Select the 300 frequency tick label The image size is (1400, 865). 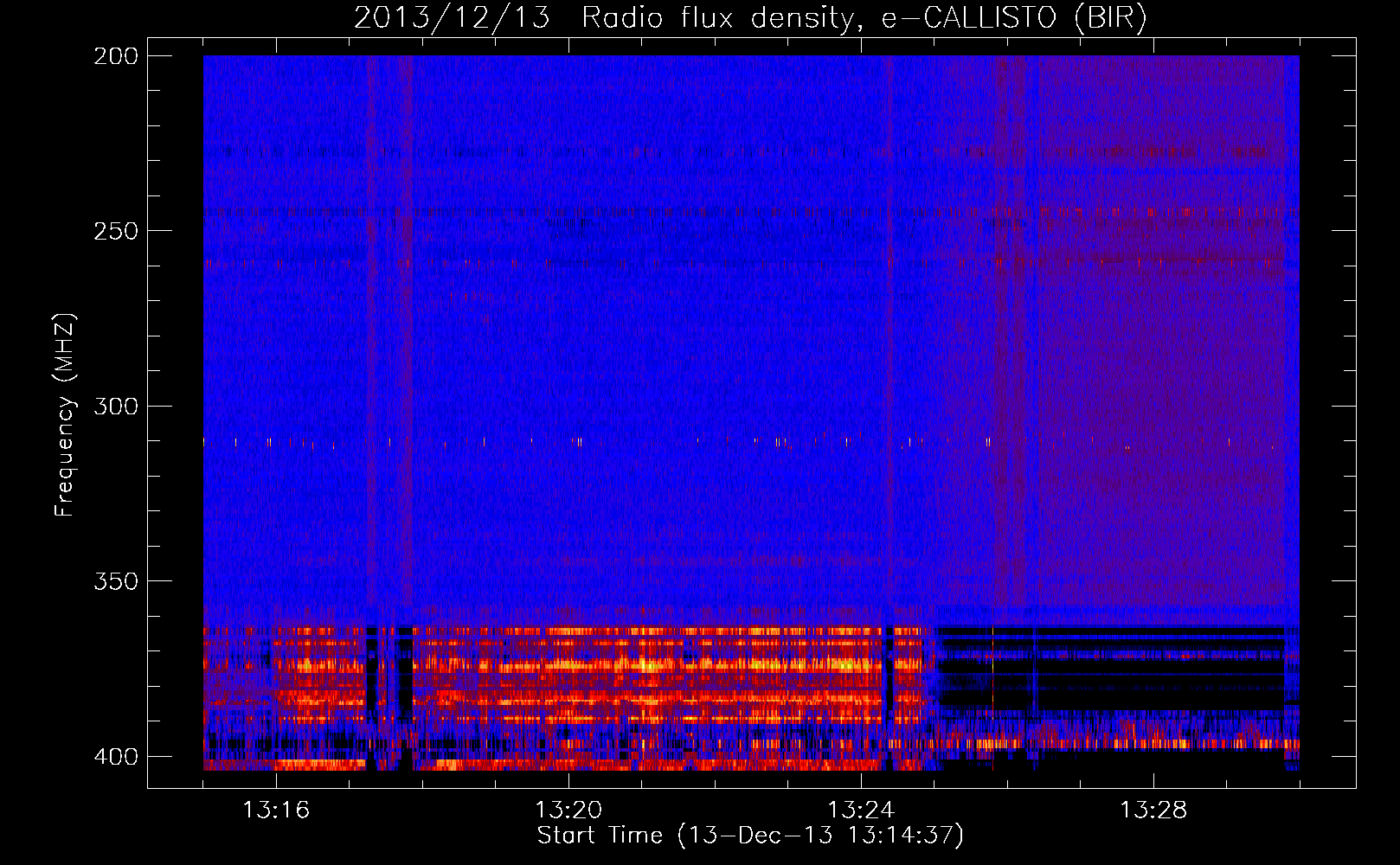pyautogui.click(x=116, y=406)
